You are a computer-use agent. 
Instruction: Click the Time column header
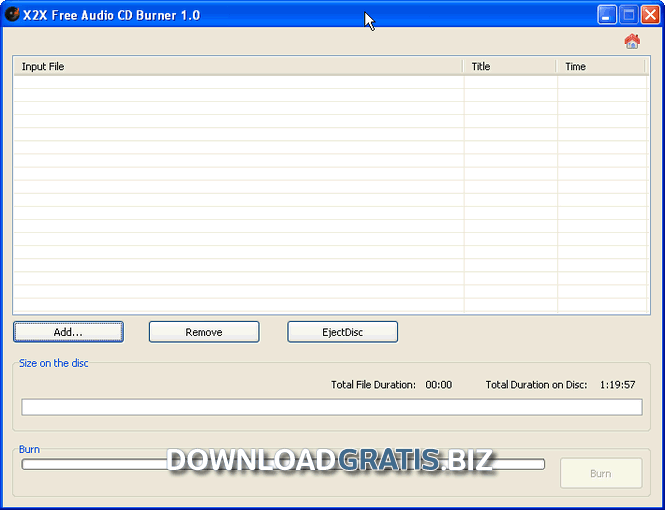[x=601, y=67]
